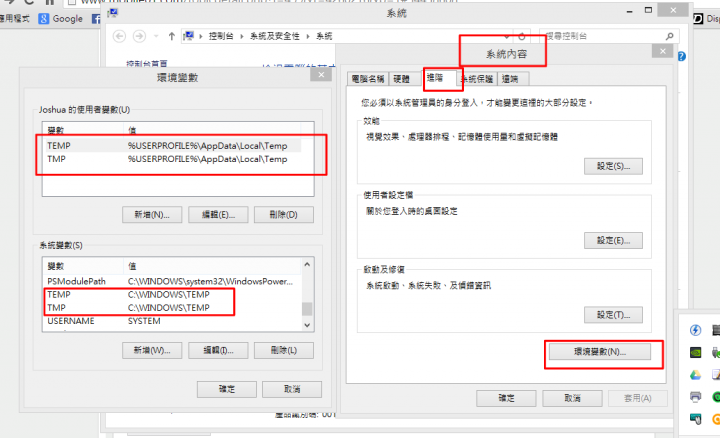Click 取消 in 系統內容 dialog

(572, 398)
